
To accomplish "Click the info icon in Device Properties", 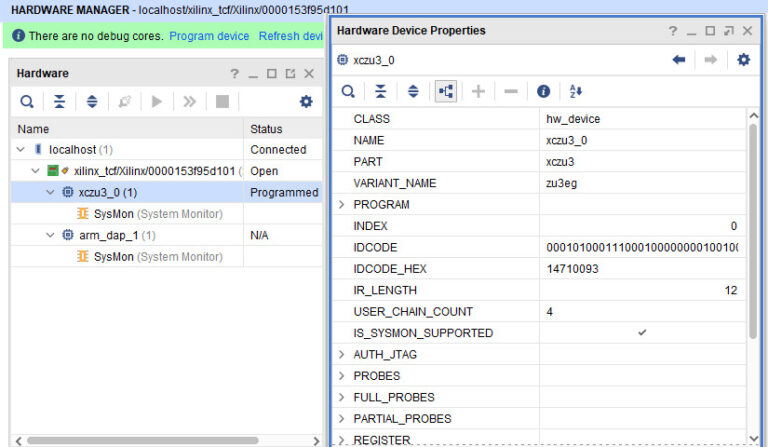I will click(543, 91).
